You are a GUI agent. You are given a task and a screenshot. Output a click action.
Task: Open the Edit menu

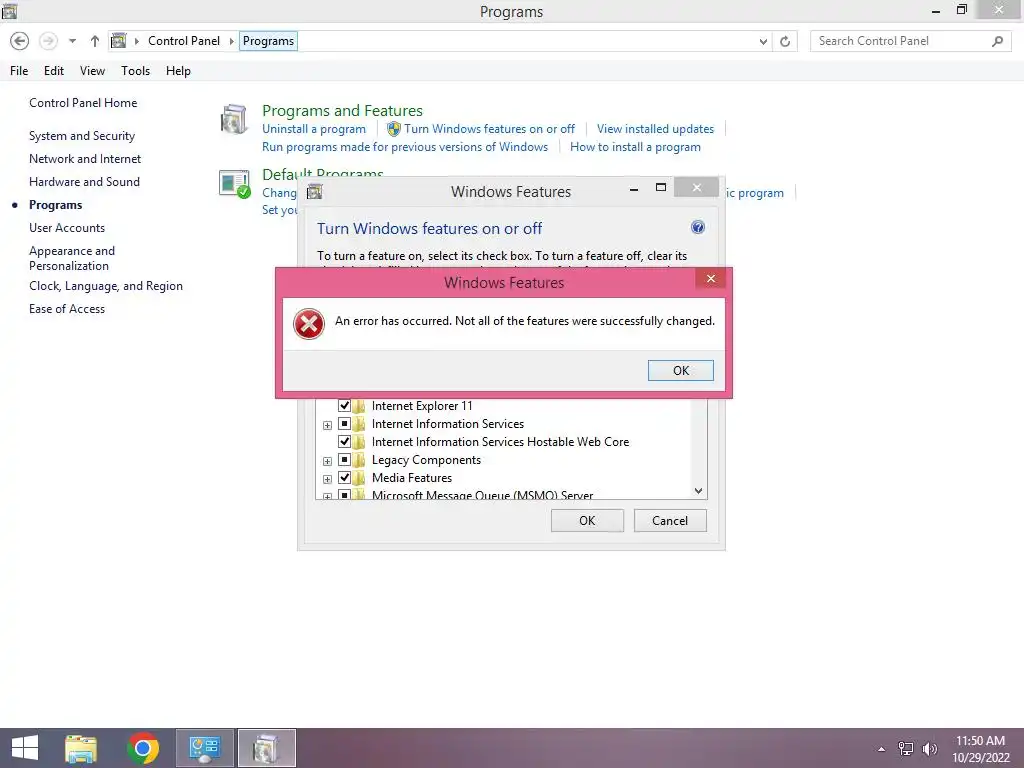[54, 71]
